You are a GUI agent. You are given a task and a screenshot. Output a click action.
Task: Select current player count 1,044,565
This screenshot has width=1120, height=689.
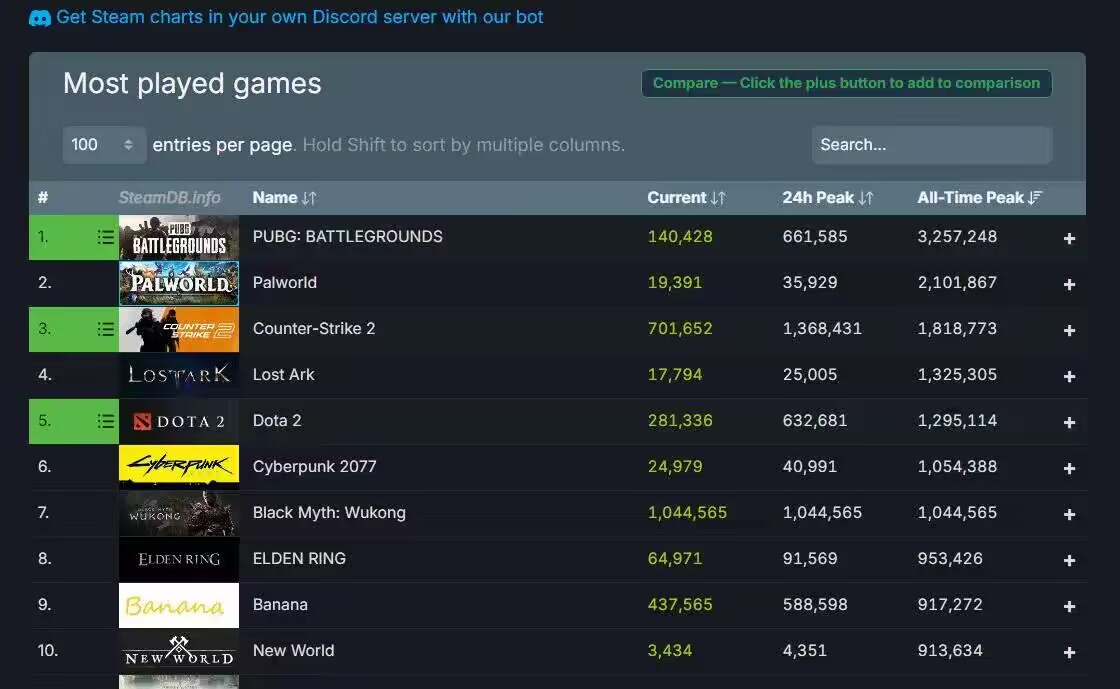pos(687,513)
